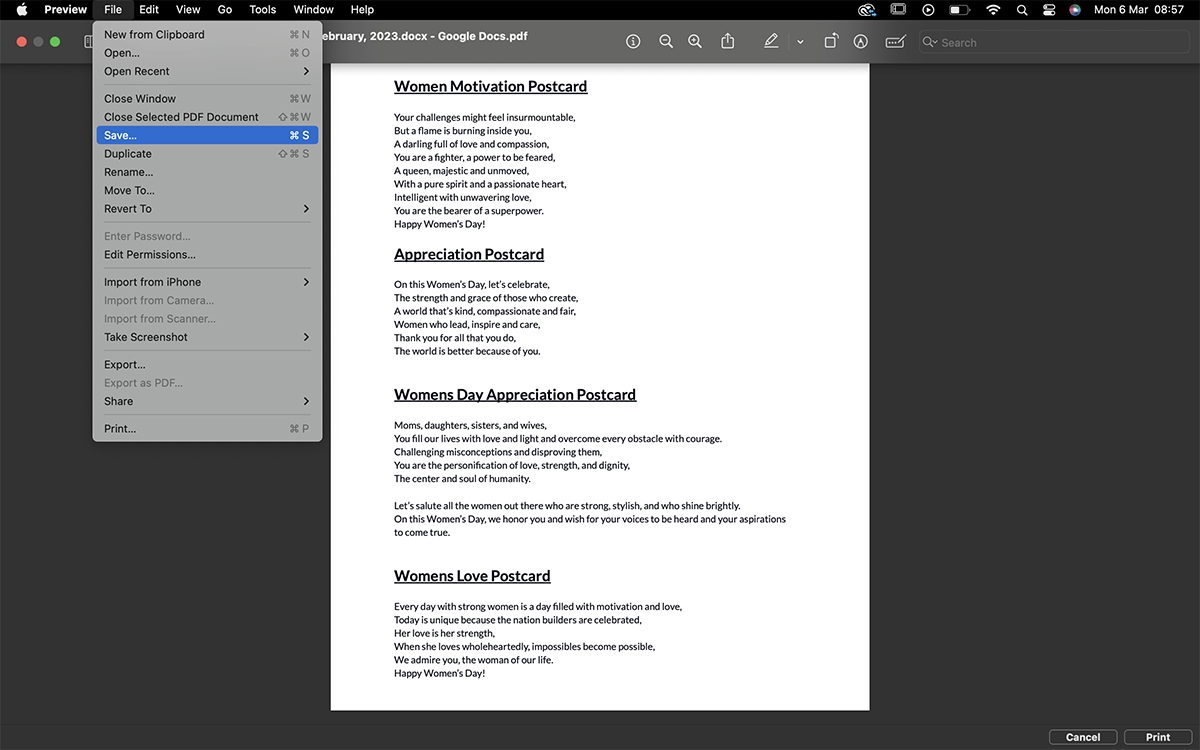This screenshot has height=750, width=1200.
Task: Zoom out using the magnifier minus icon
Action: tap(665, 42)
